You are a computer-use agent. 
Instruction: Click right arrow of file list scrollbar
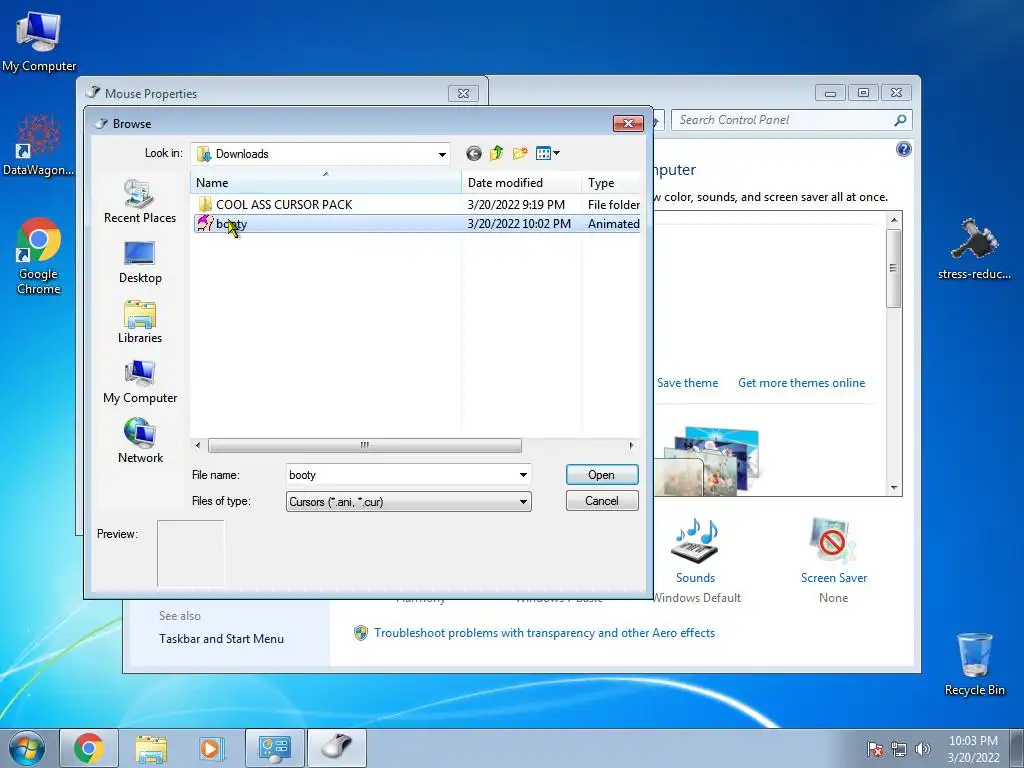click(631, 445)
